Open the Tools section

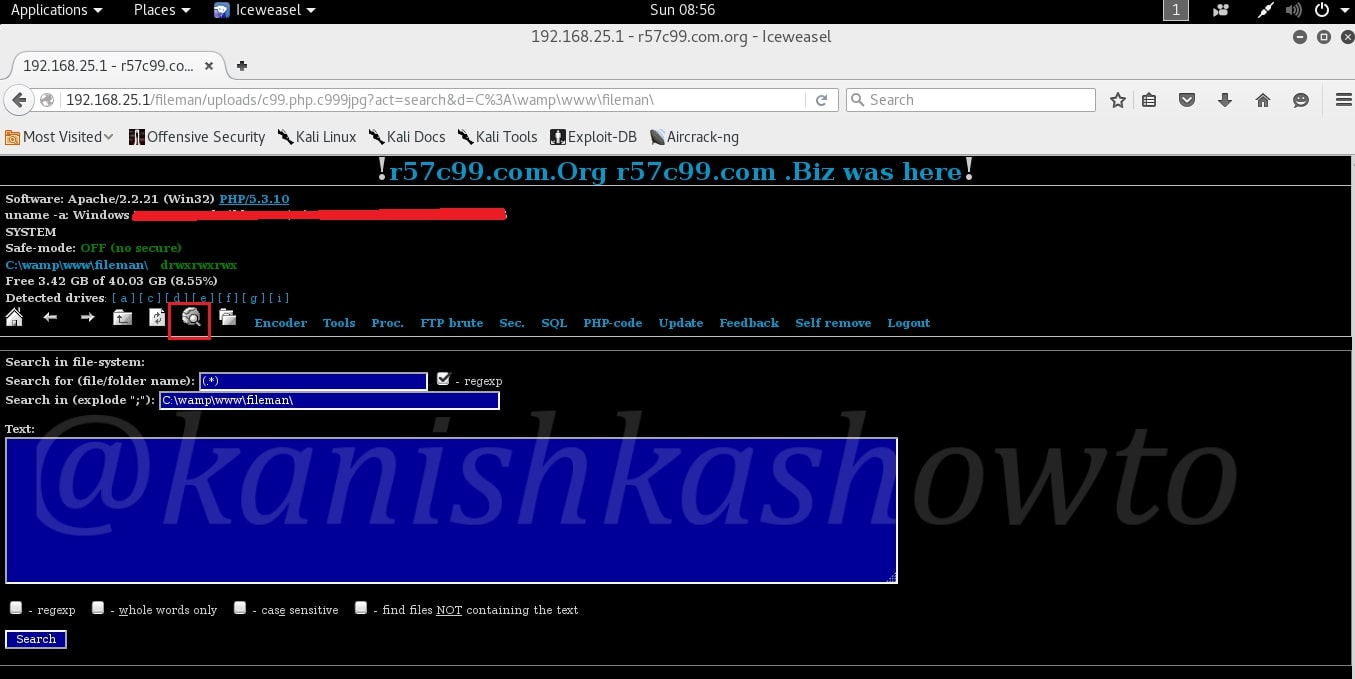tap(339, 323)
